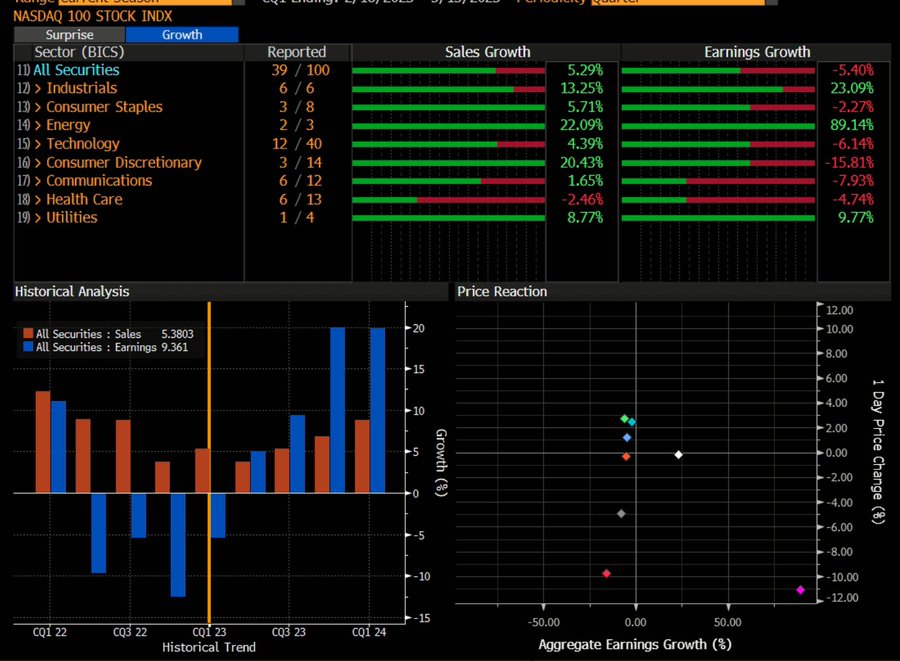Select the CQ3 22 axis label

[130, 632]
